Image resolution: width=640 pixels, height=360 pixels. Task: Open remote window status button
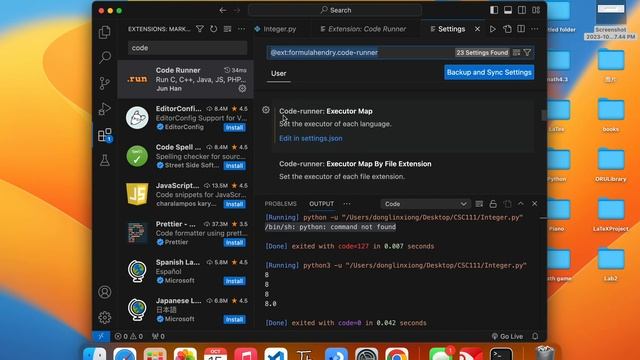click(x=101, y=336)
